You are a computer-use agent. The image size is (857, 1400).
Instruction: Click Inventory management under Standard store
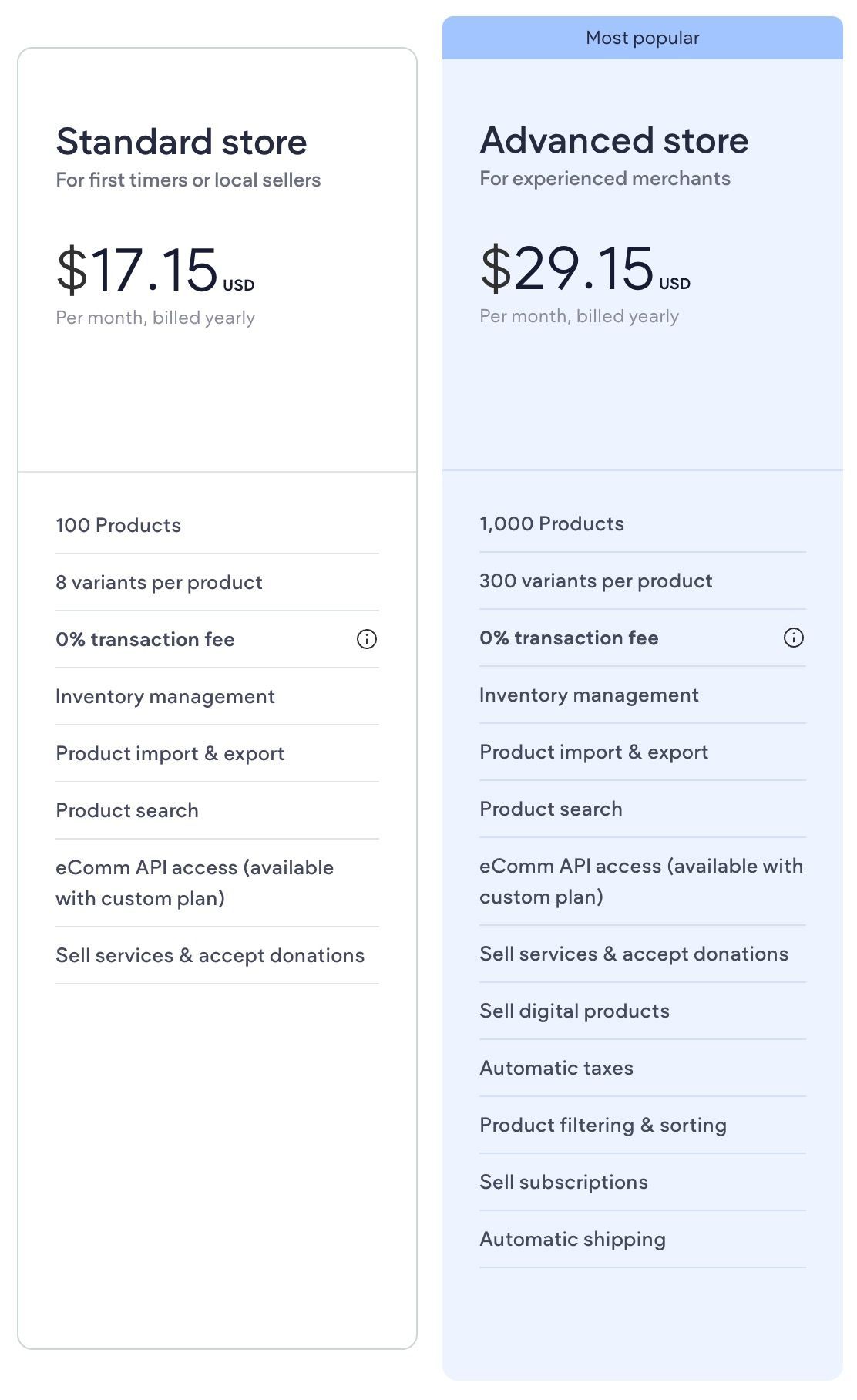pos(165,696)
